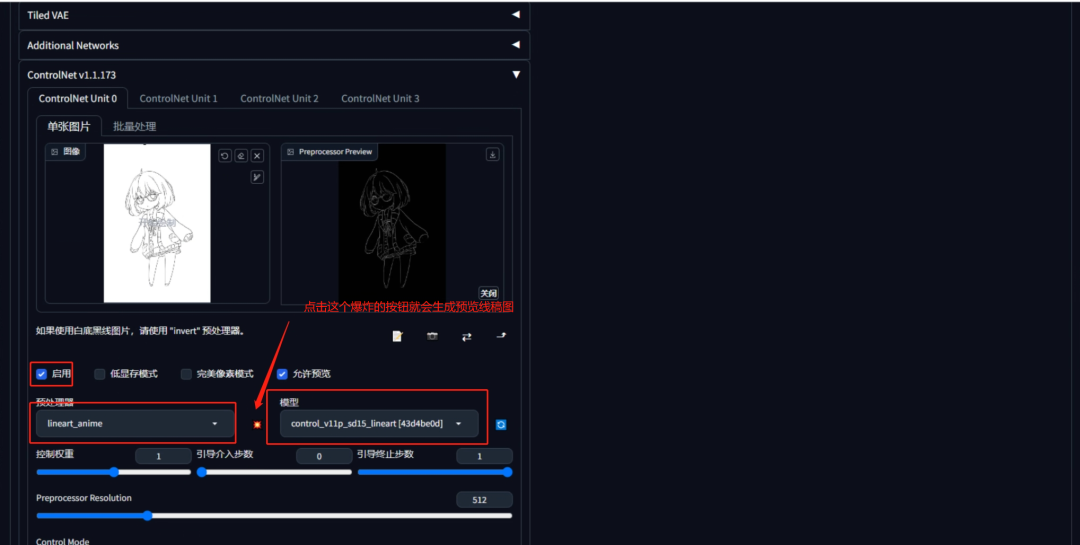
Task: Click the eraser icon on the input image
Action: click(241, 156)
